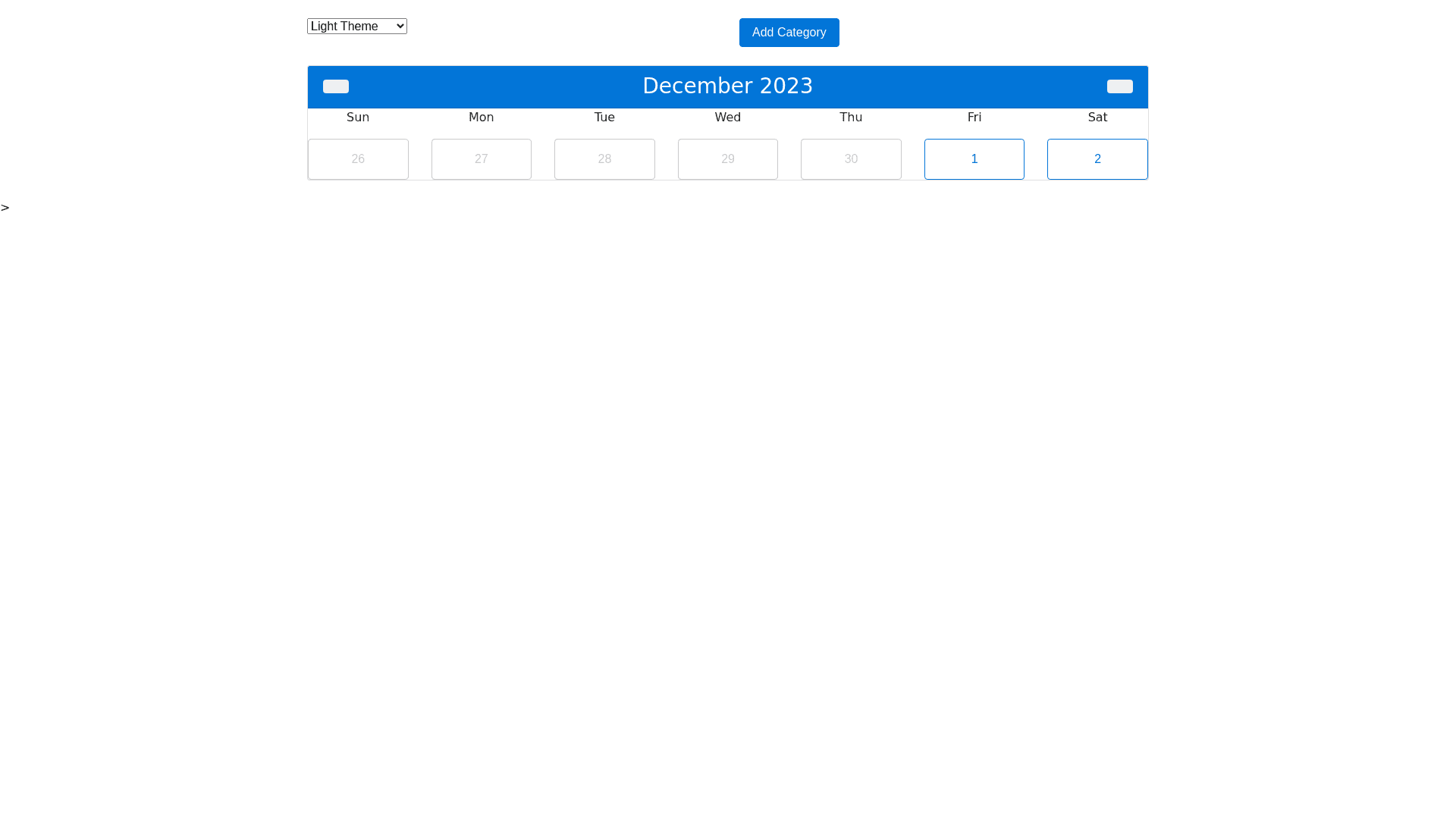Viewport: 1456px width, 819px height.
Task: Click the Fri weekday header
Action: (x=974, y=118)
